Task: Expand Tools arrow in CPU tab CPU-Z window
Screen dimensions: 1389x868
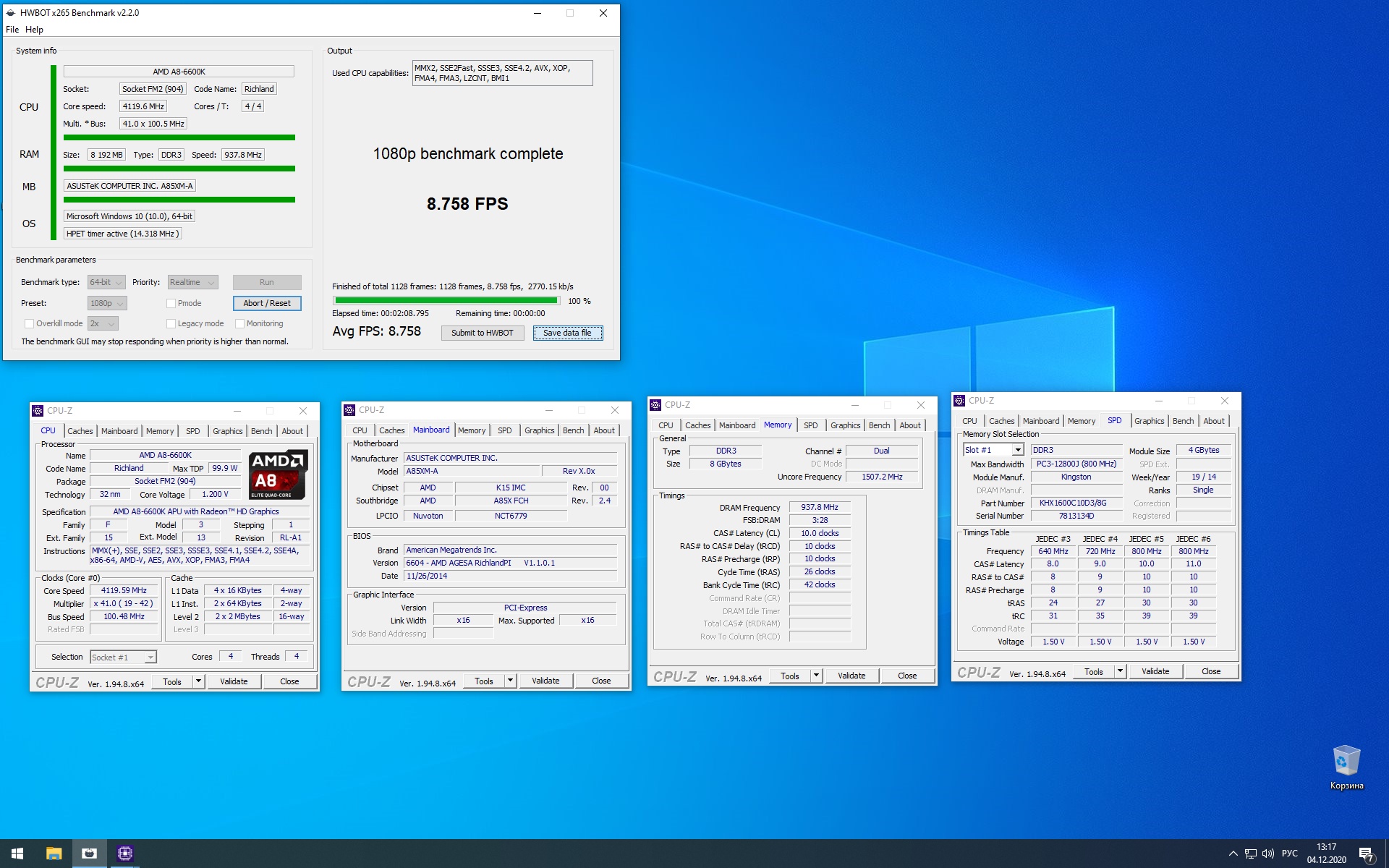Action: pos(198,681)
